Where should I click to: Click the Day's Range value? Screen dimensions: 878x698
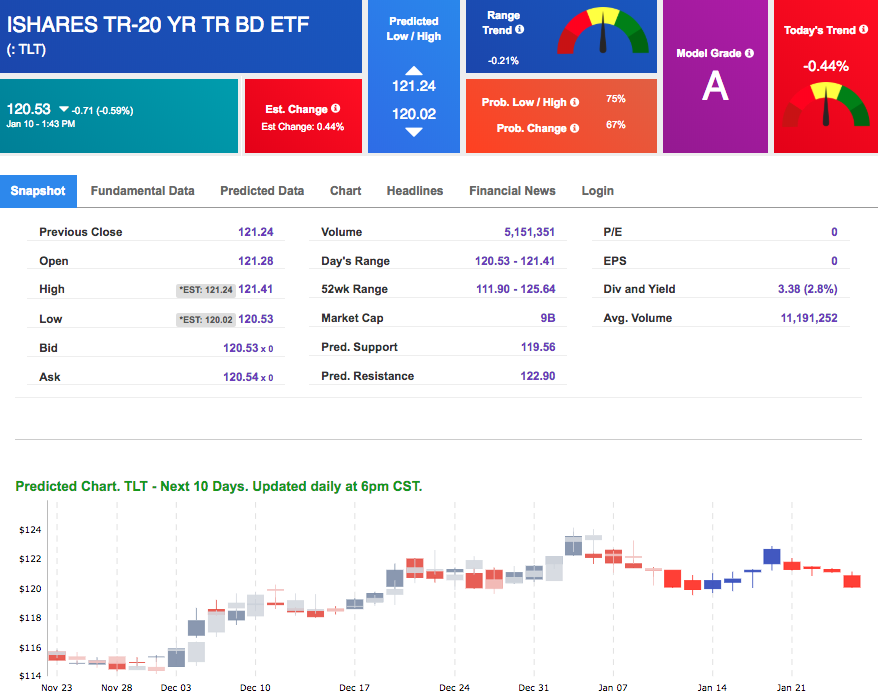click(515, 261)
